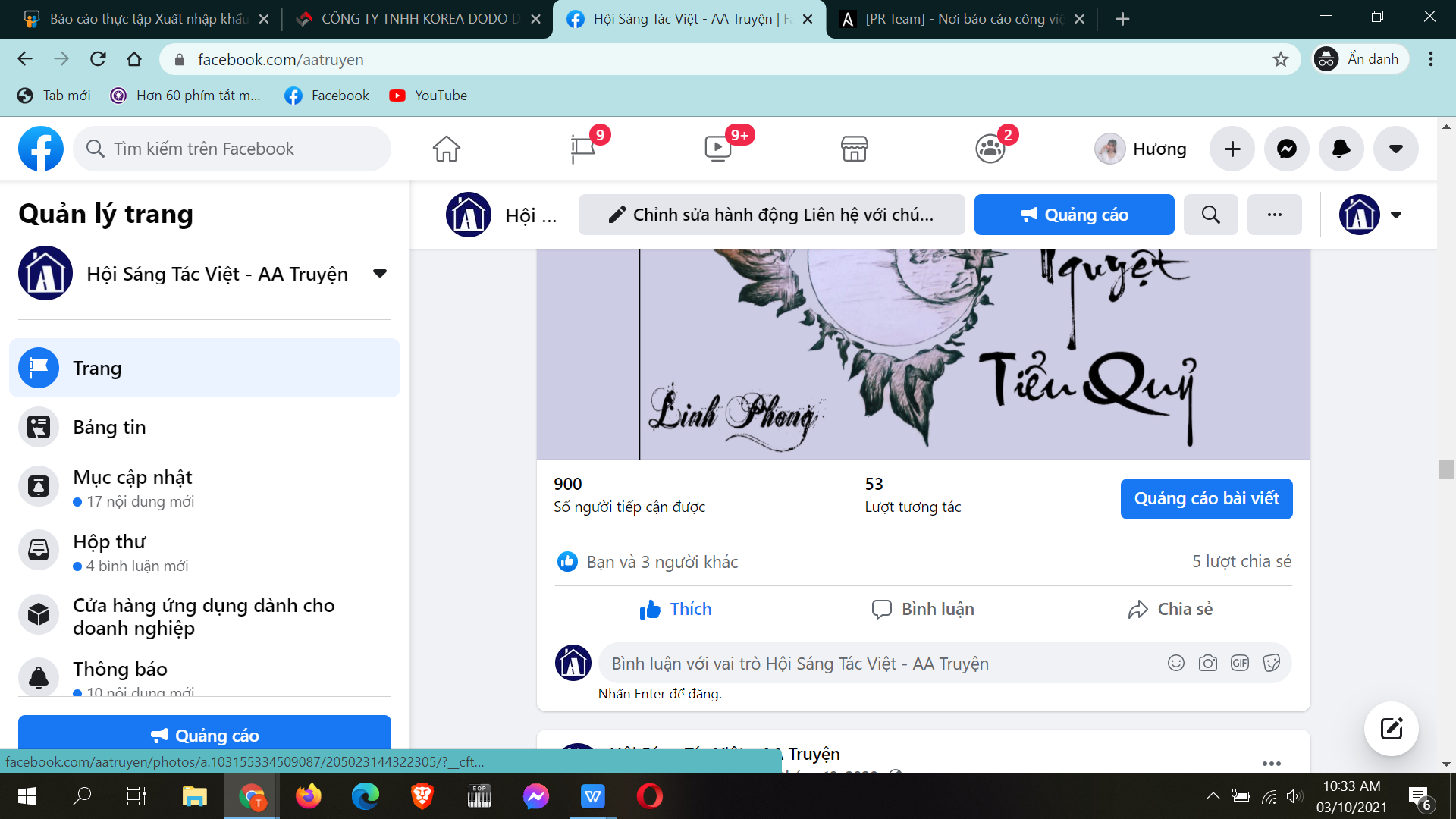Click the plus Create button in header

pos(1232,149)
